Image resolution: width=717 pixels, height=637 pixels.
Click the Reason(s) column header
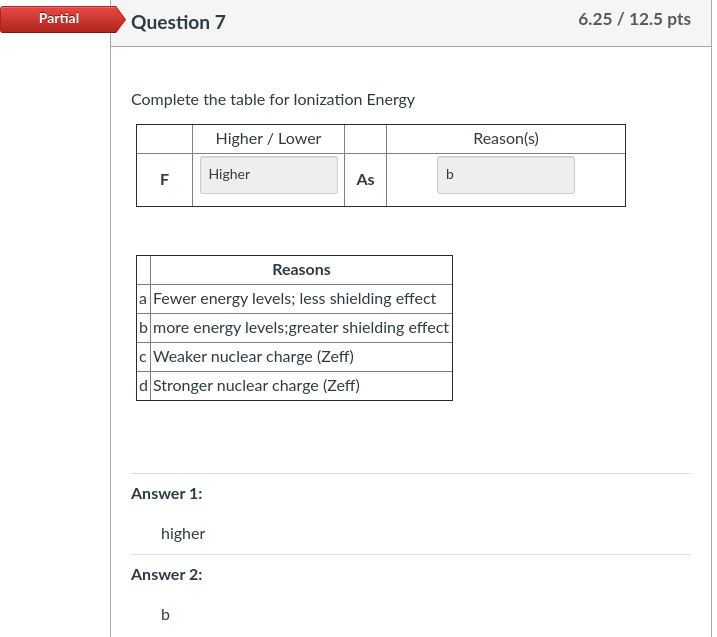tap(505, 139)
